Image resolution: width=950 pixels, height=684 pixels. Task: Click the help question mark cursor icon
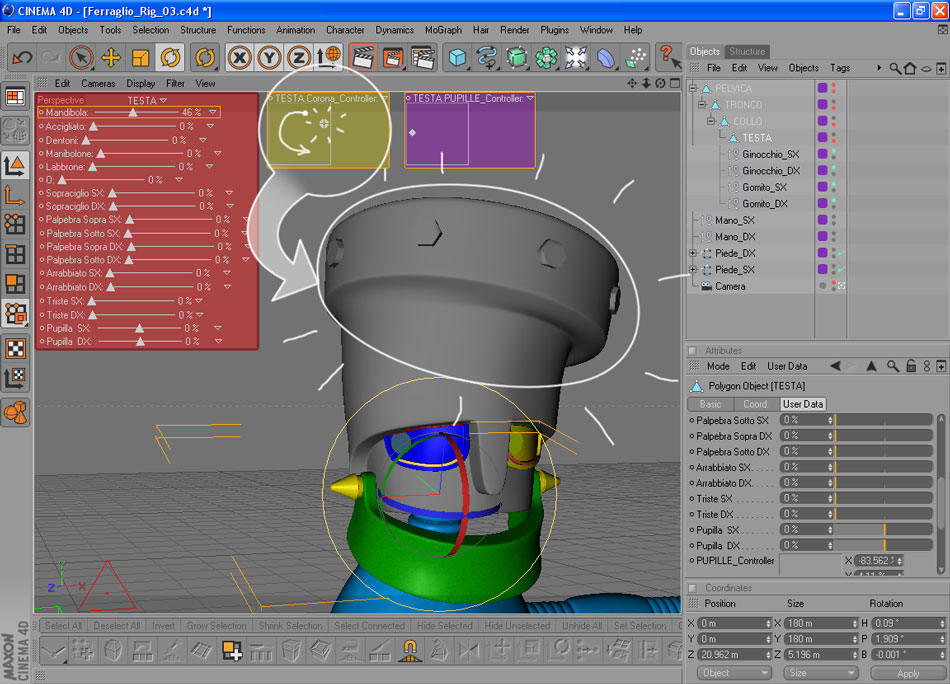click(669, 56)
